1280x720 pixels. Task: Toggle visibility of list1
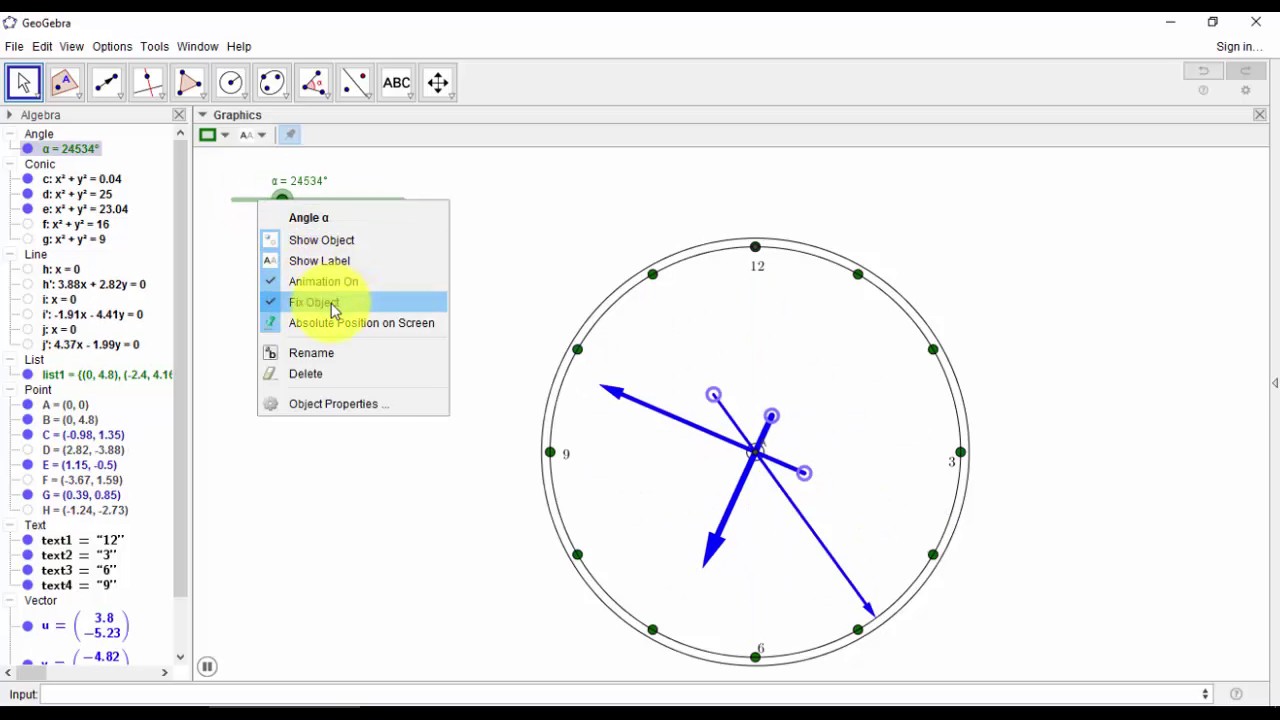pos(28,375)
